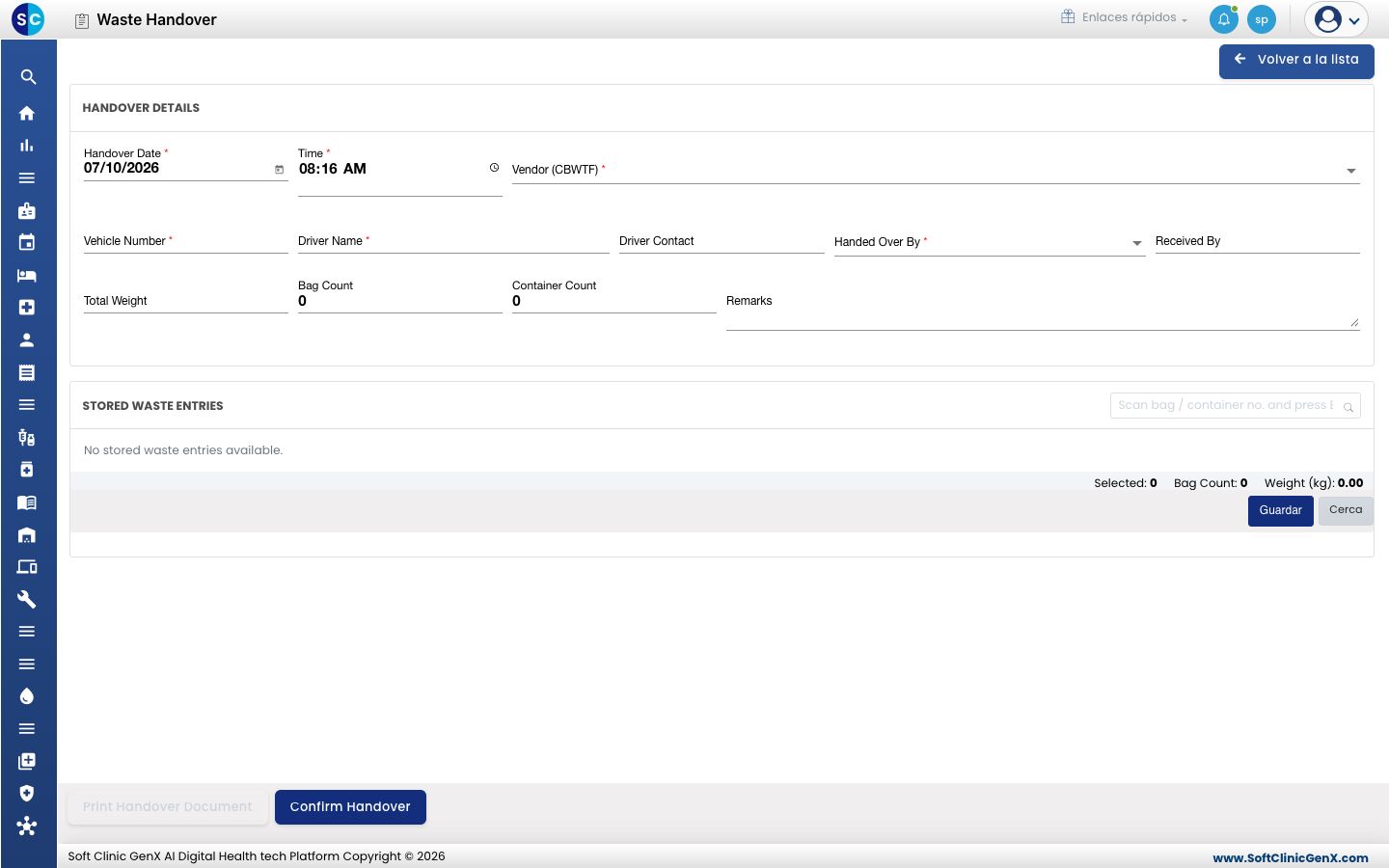Image resolution: width=1389 pixels, height=868 pixels.
Task: Click the Time field showing 08:16 AM
Action: [400, 170]
